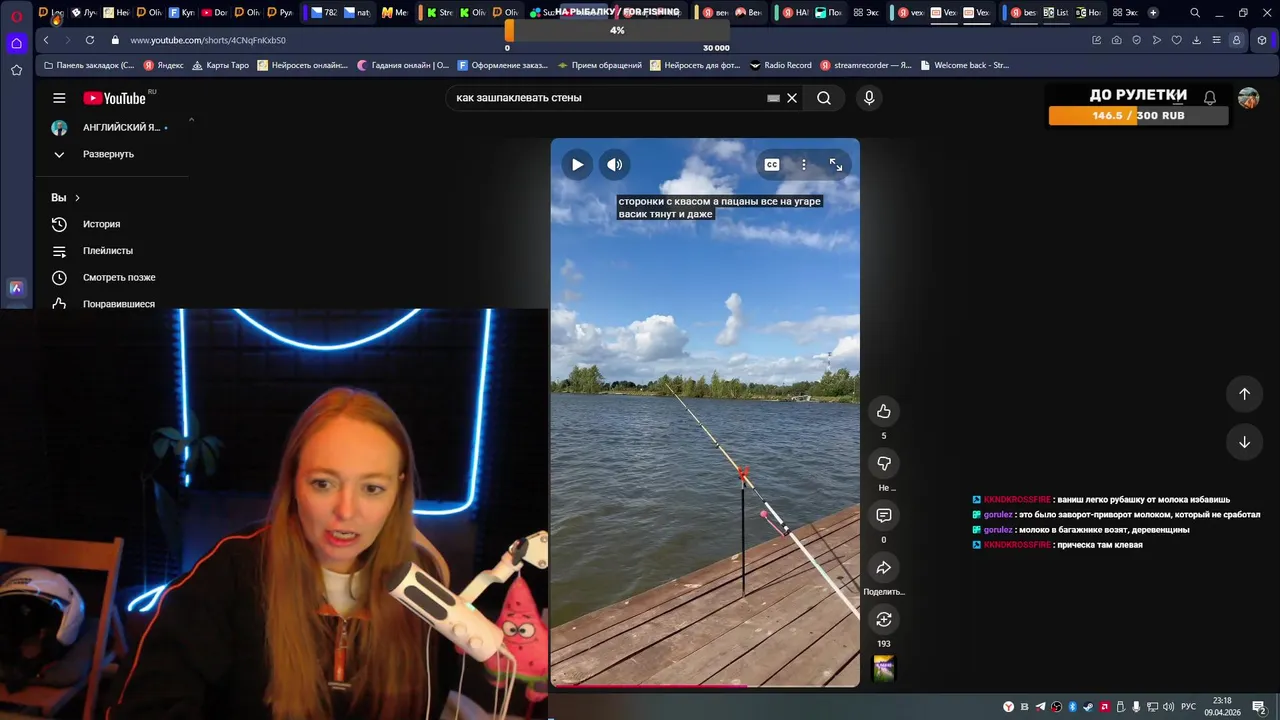Viewport: 1280px width, 720px height.
Task: Enter fullscreen on the Shorts player
Action: point(836,165)
